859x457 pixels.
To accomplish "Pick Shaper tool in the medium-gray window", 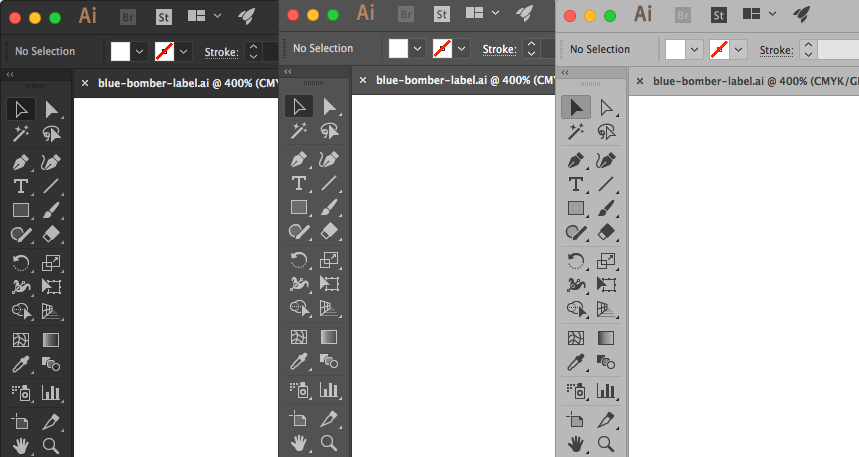I will pyautogui.click(x=299, y=231).
